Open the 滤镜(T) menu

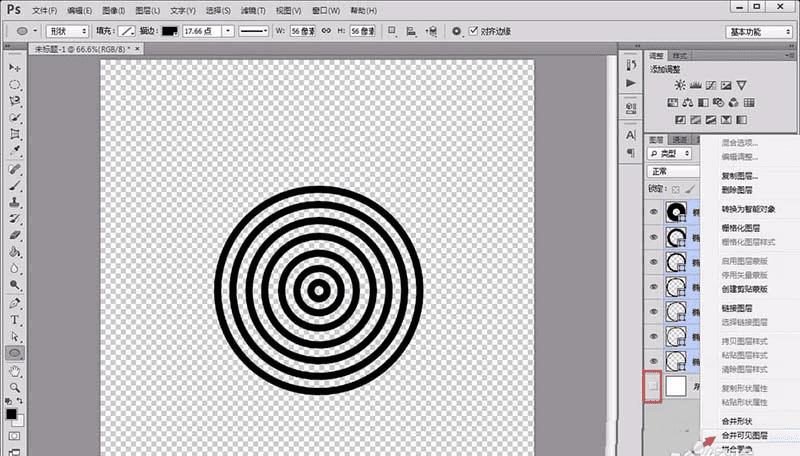(253, 10)
